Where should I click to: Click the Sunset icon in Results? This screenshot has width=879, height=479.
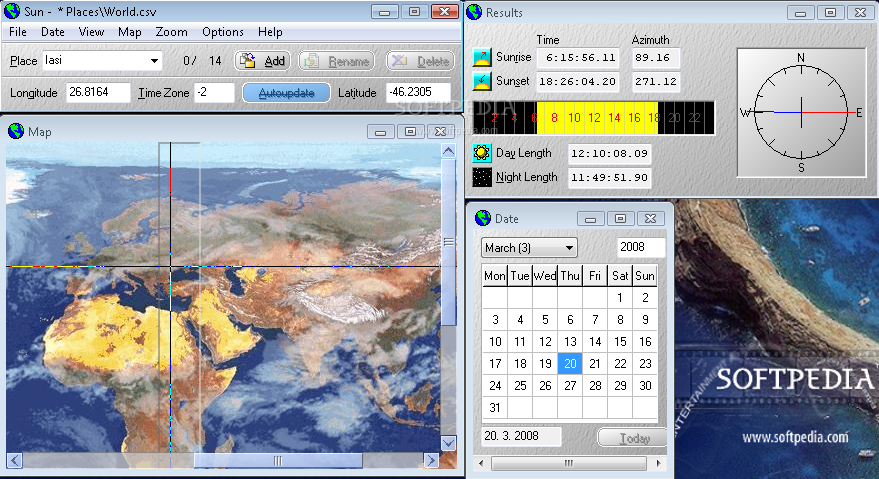click(482, 81)
